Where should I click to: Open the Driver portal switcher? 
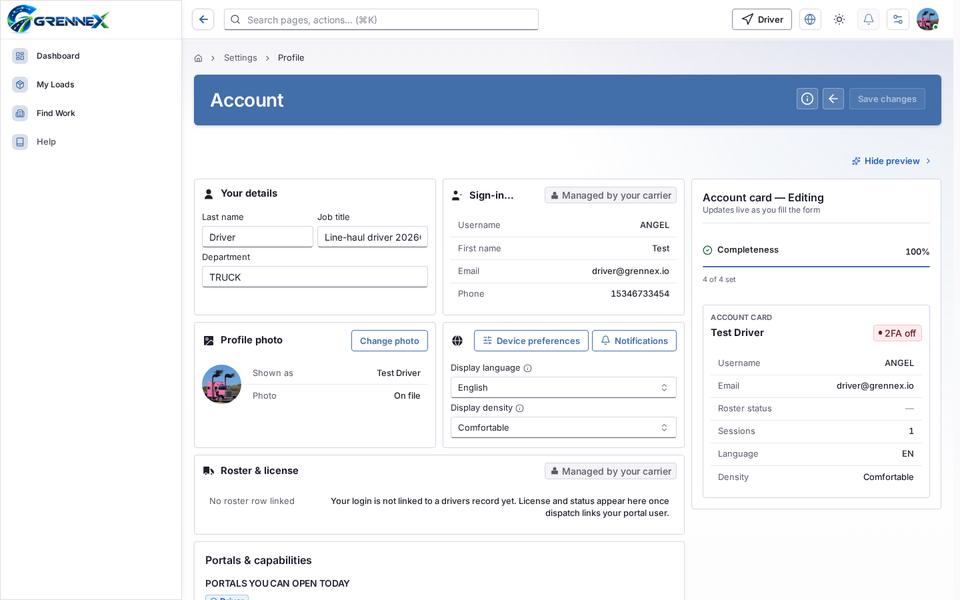click(x=762, y=20)
